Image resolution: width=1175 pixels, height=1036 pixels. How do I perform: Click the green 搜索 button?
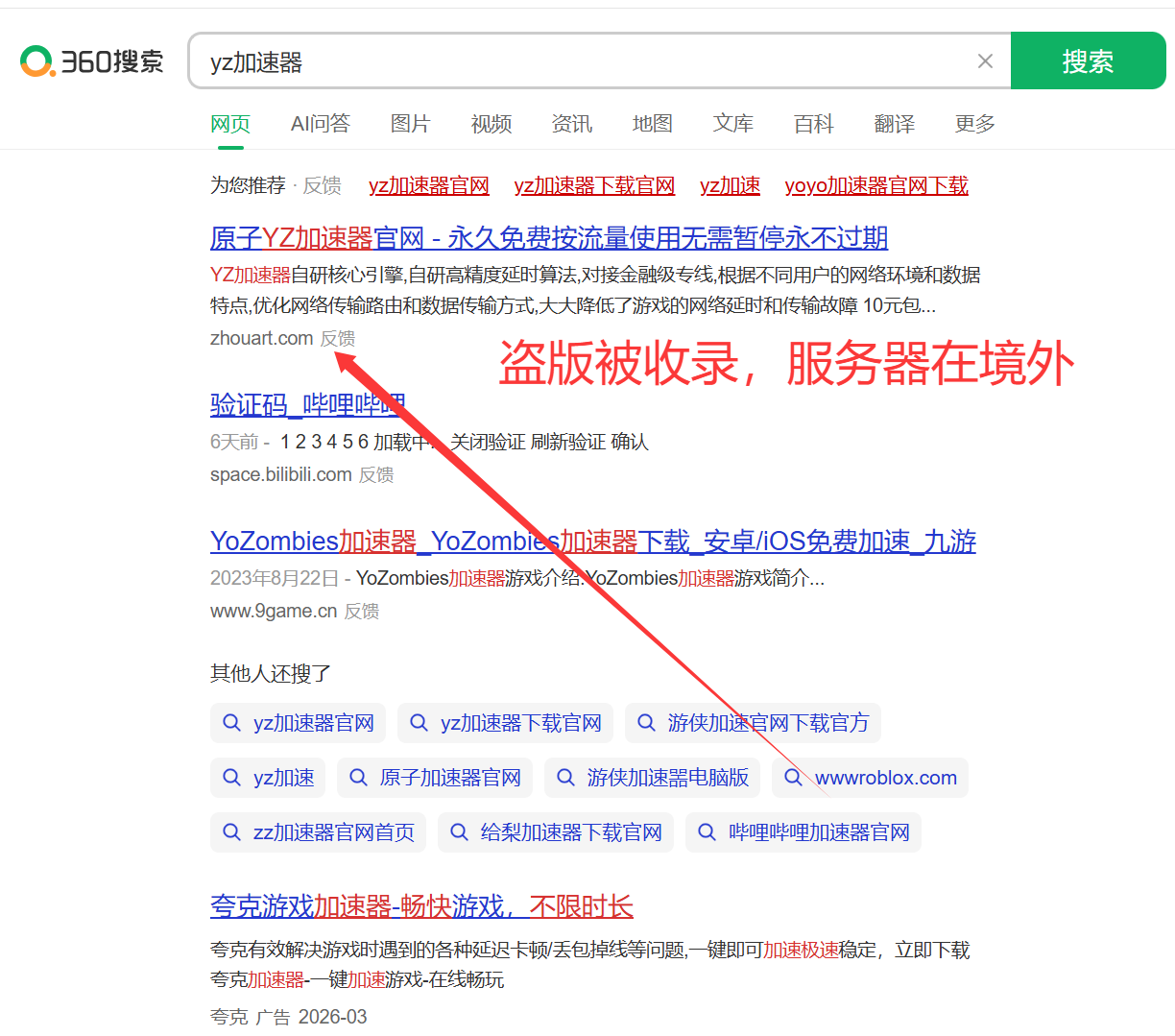pos(1088,60)
